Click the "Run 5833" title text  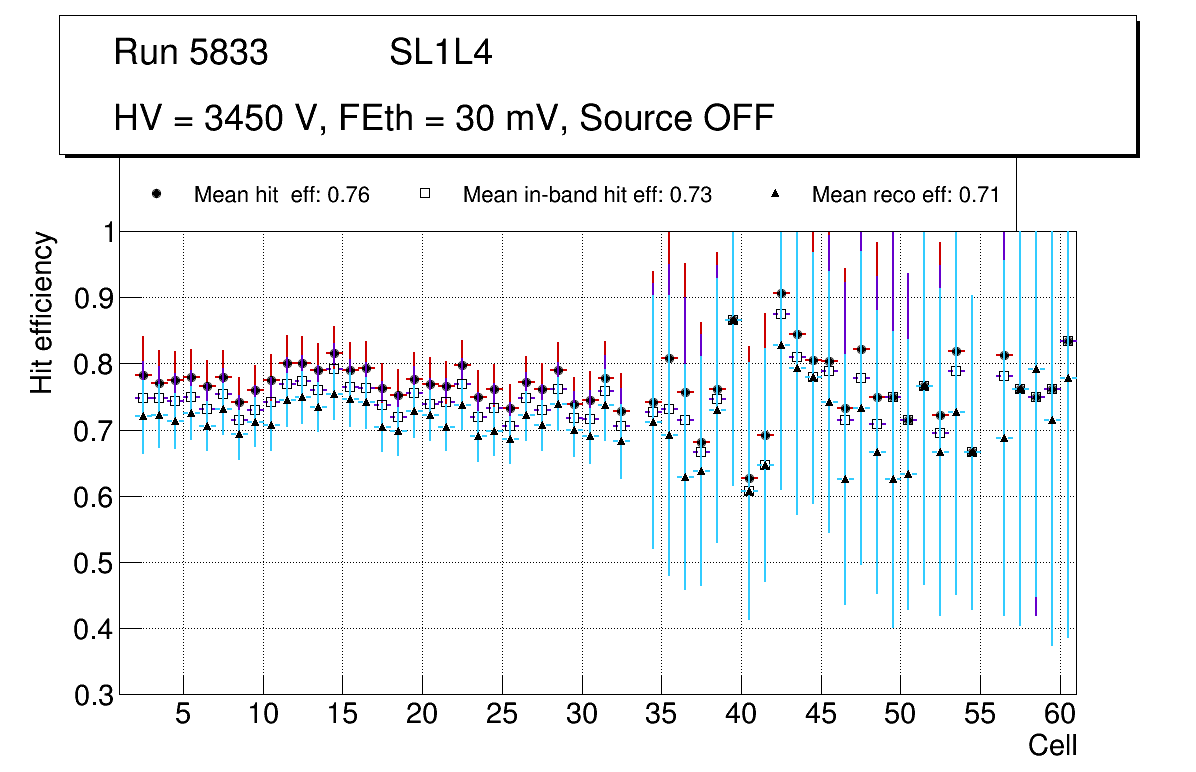coord(191,53)
